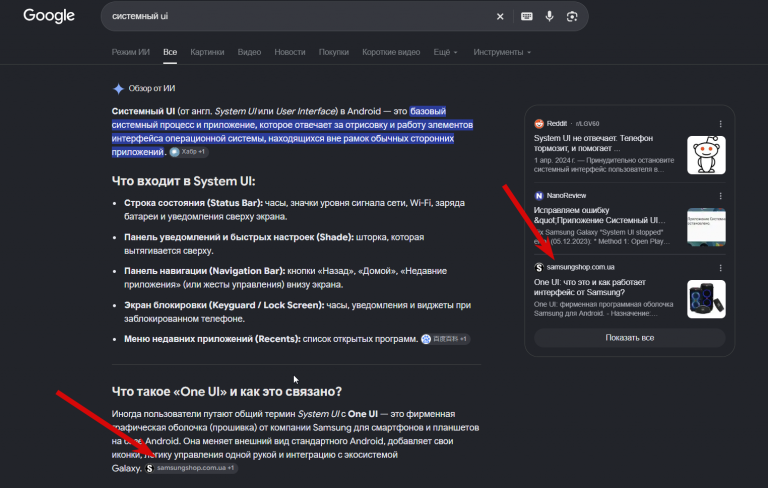Viewport: 768px width, 488px height.
Task: Click the AI overview sparkle icon
Action: point(118,89)
